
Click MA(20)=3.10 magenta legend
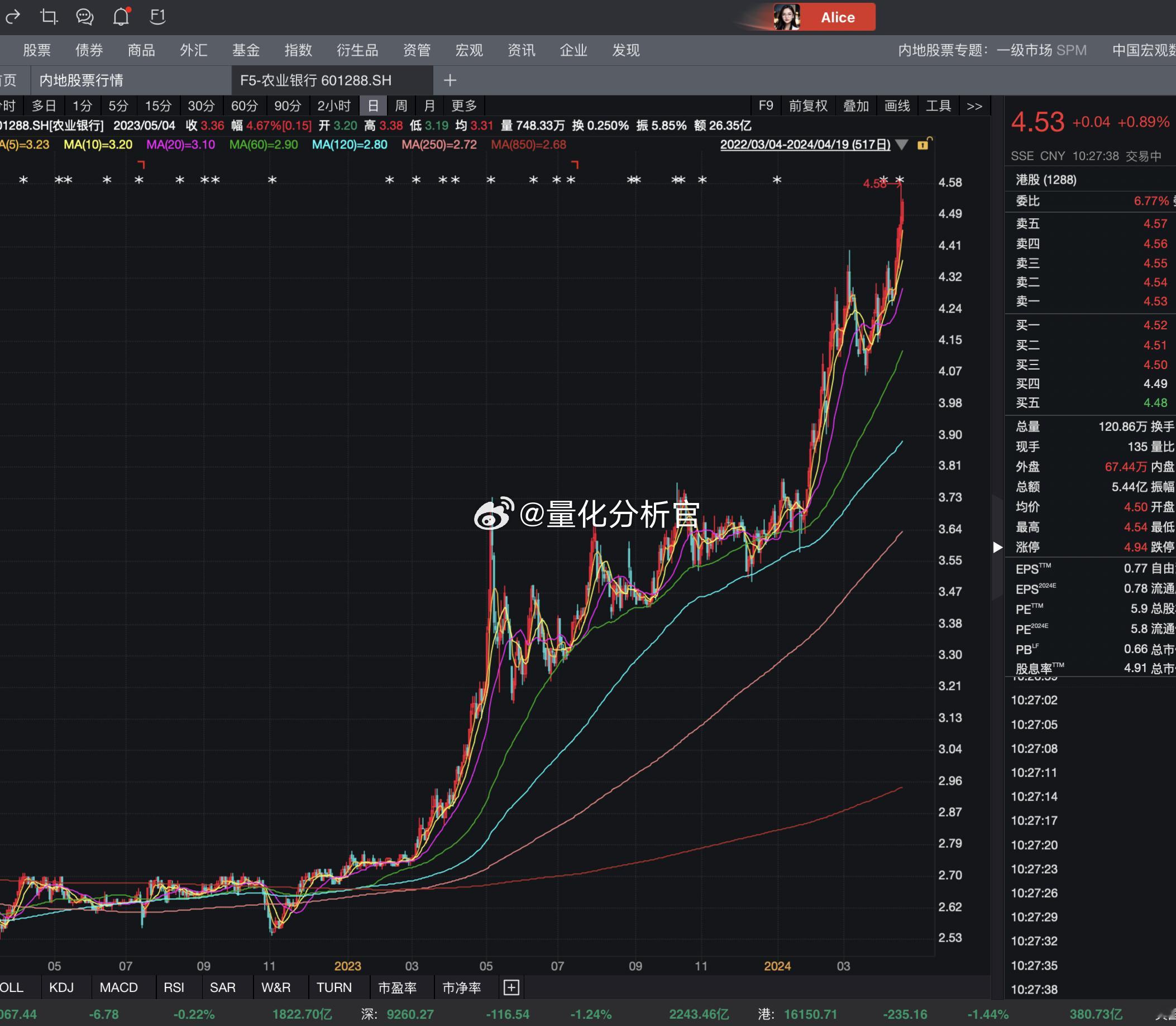coord(180,145)
